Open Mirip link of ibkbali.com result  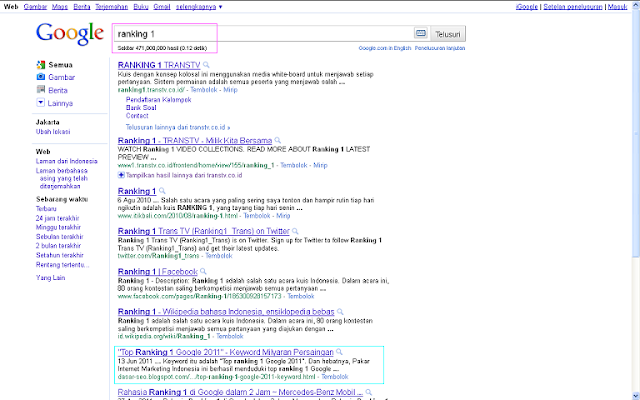pos(283,216)
